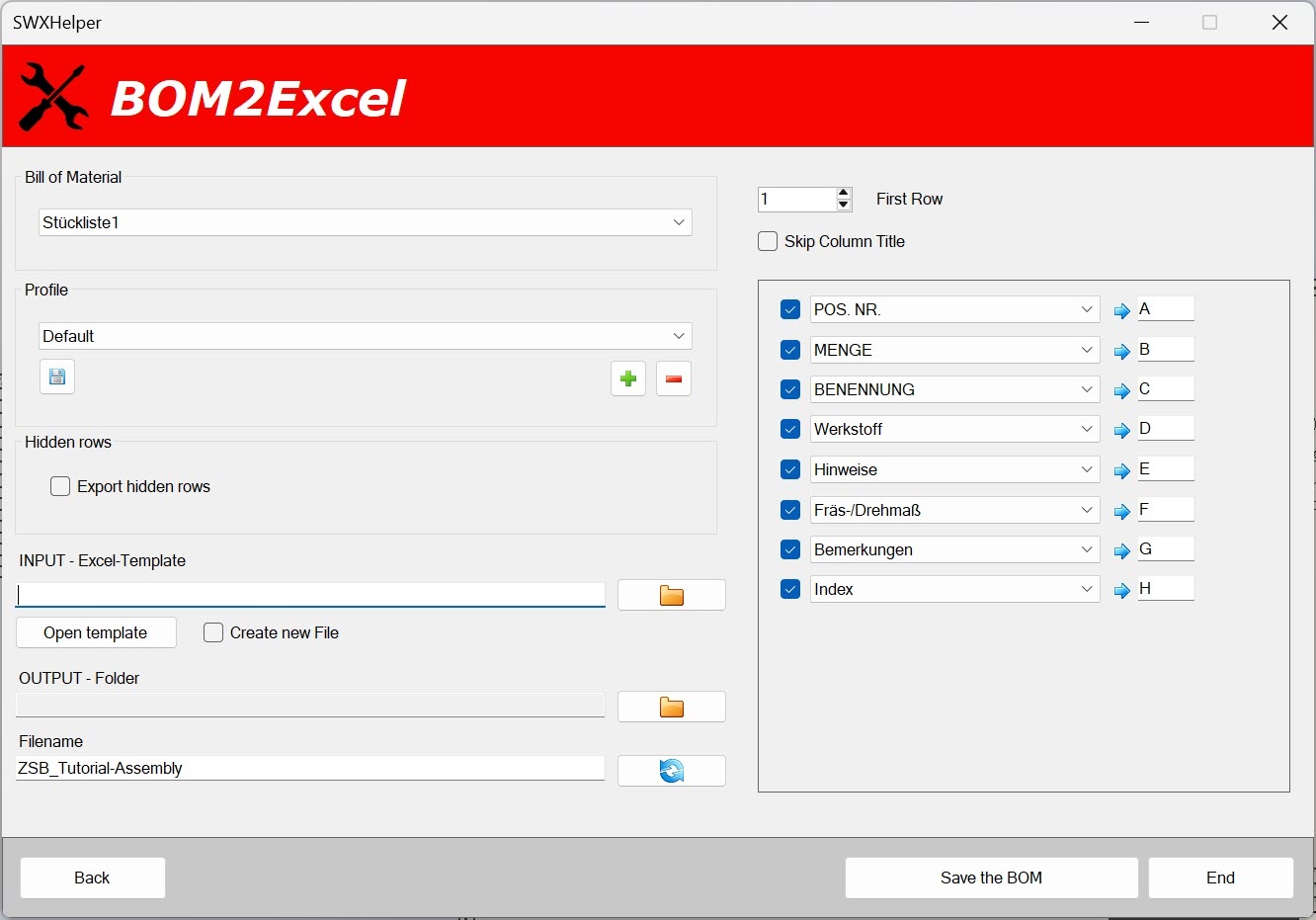Toggle Skip Column Title checkbox
Screen dimensions: 1316x920
(x=768, y=241)
